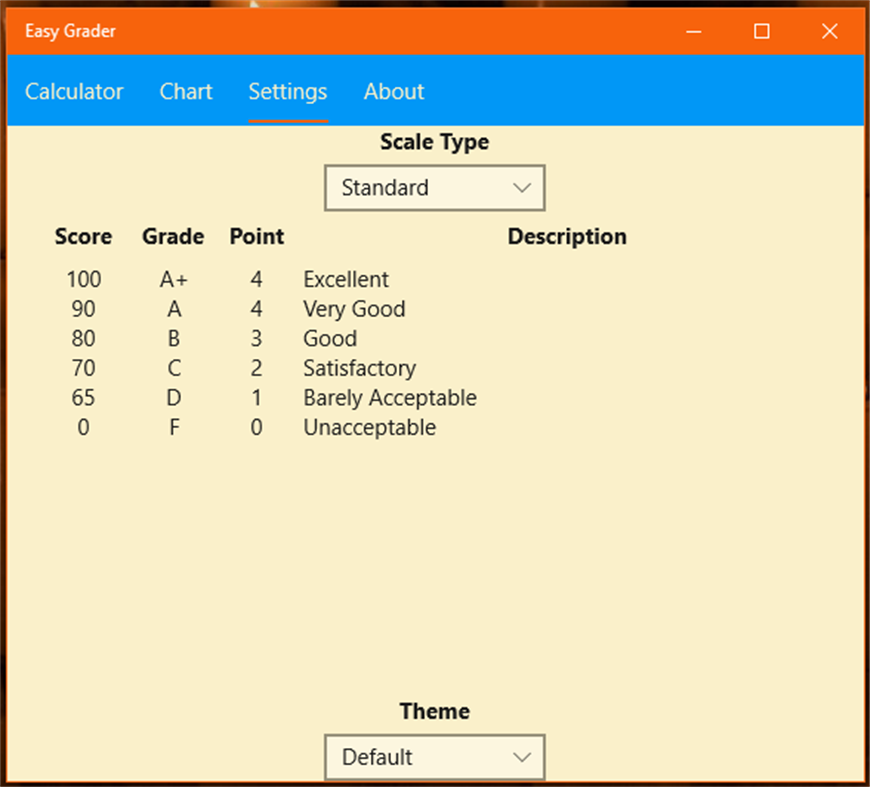Click the Score column header
This screenshot has width=870, height=787.
83,236
